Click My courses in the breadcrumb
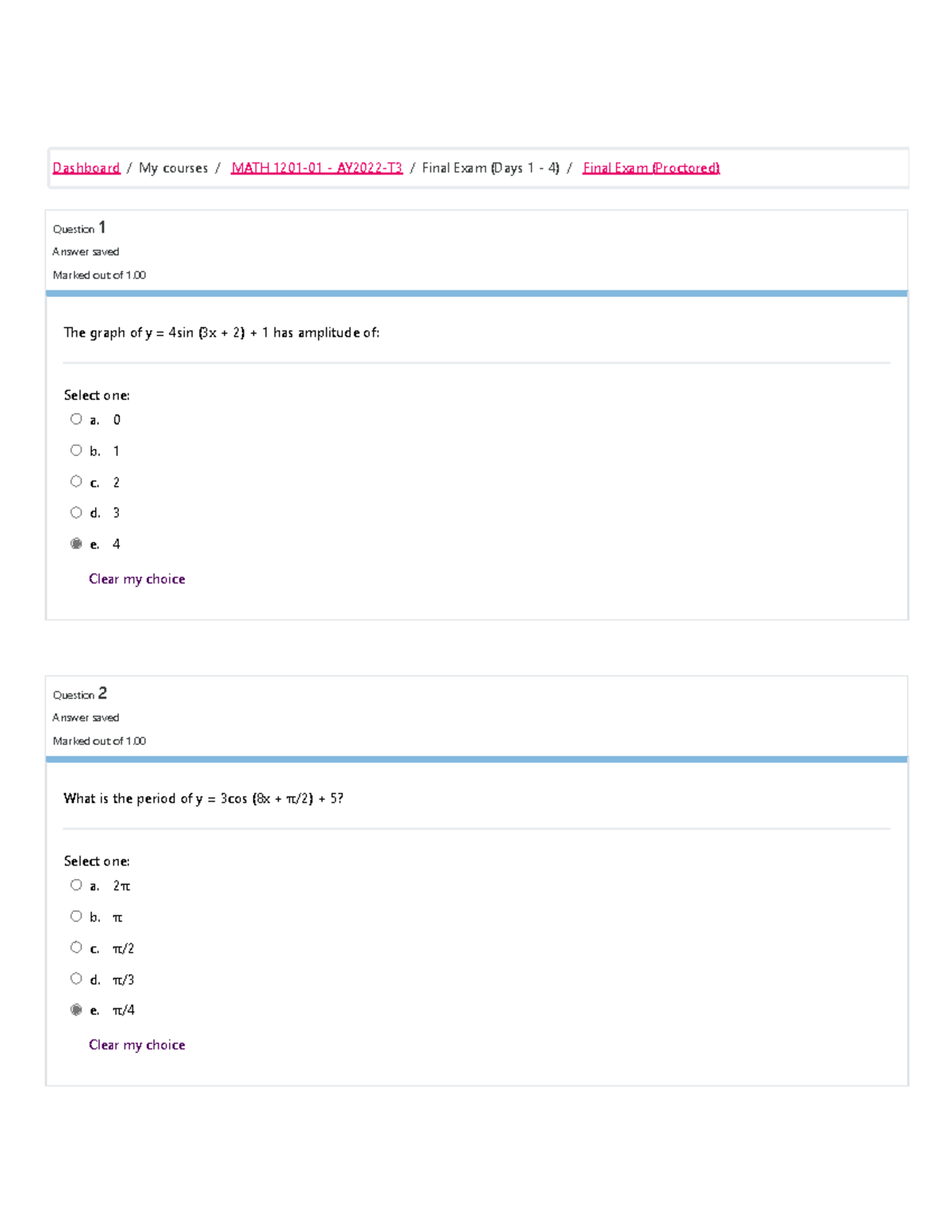This screenshot has height=1232, width=952. point(173,167)
